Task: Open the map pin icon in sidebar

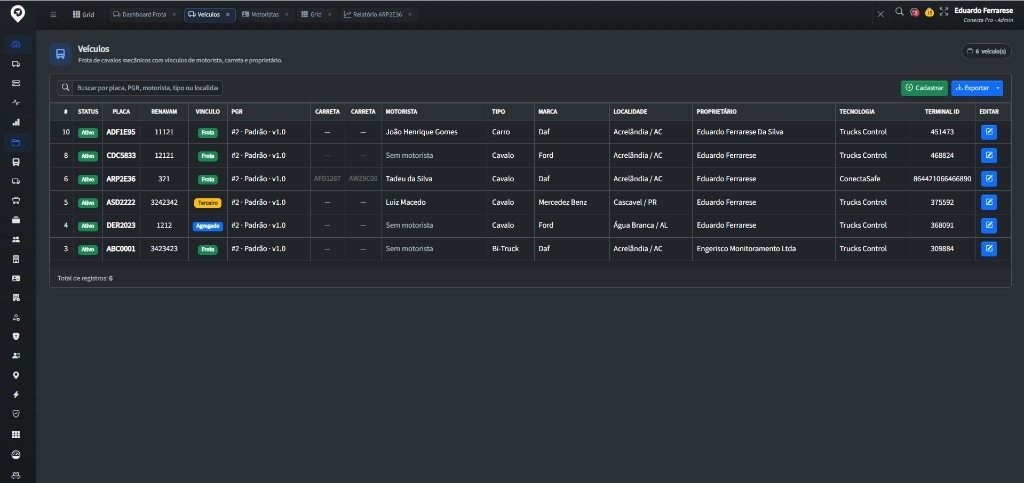Action: click(x=16, y=375)
